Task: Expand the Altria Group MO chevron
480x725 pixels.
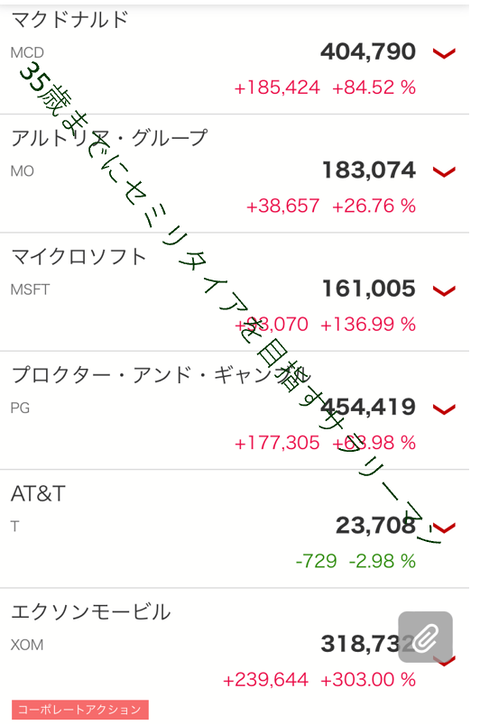Action: pyautogui.click(x=444, y=172)
